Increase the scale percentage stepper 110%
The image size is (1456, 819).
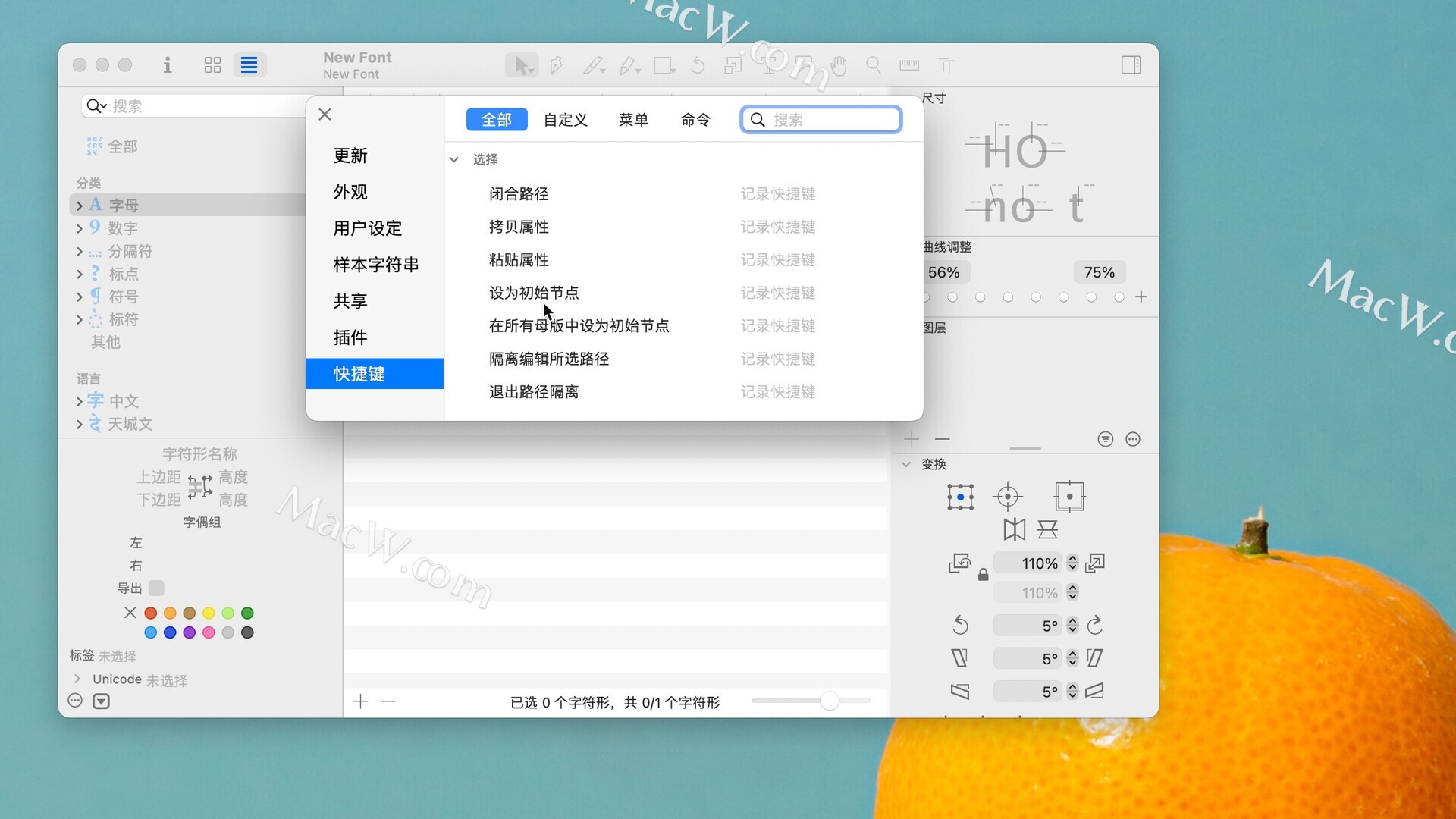coord(1072,559)
